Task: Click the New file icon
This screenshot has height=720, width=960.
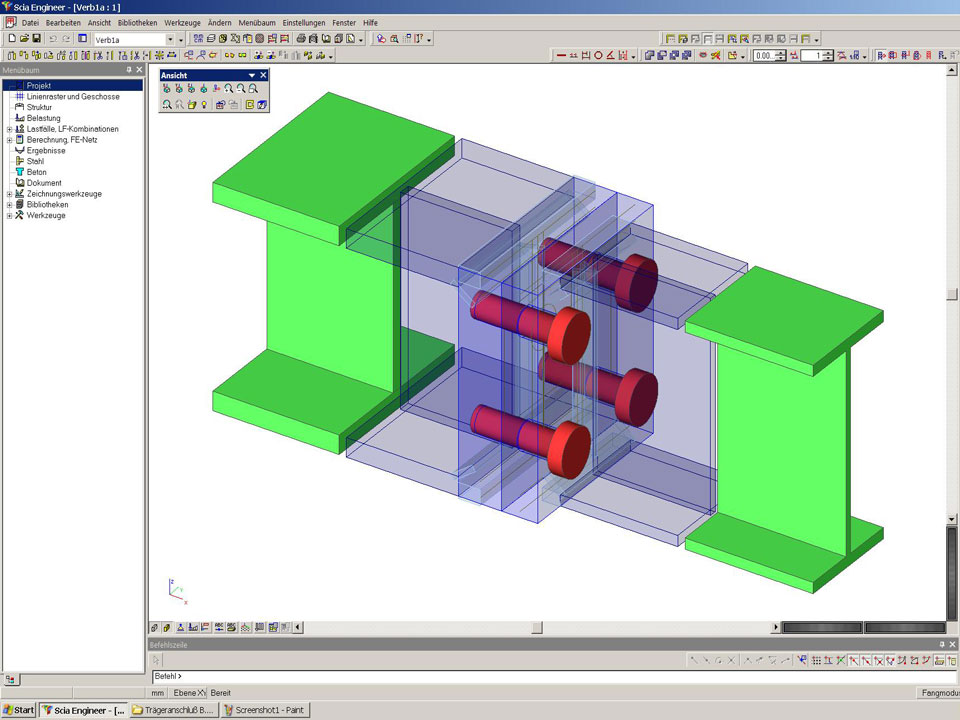Action: 10,39
